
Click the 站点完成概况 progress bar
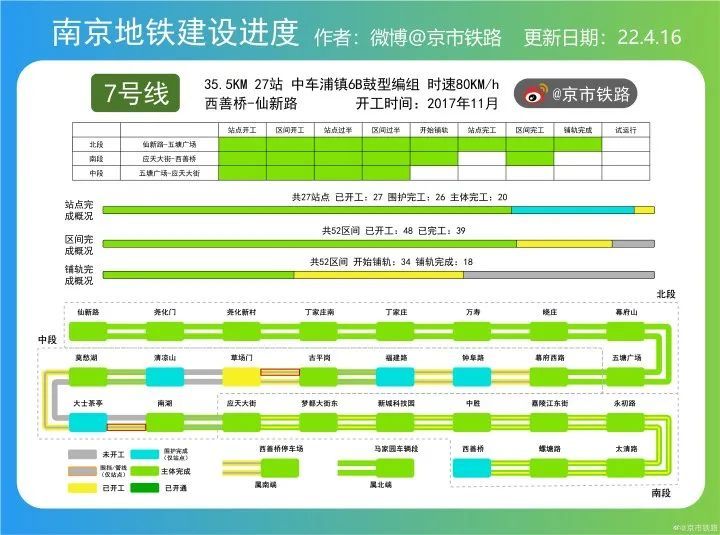(x=378, y=210)
